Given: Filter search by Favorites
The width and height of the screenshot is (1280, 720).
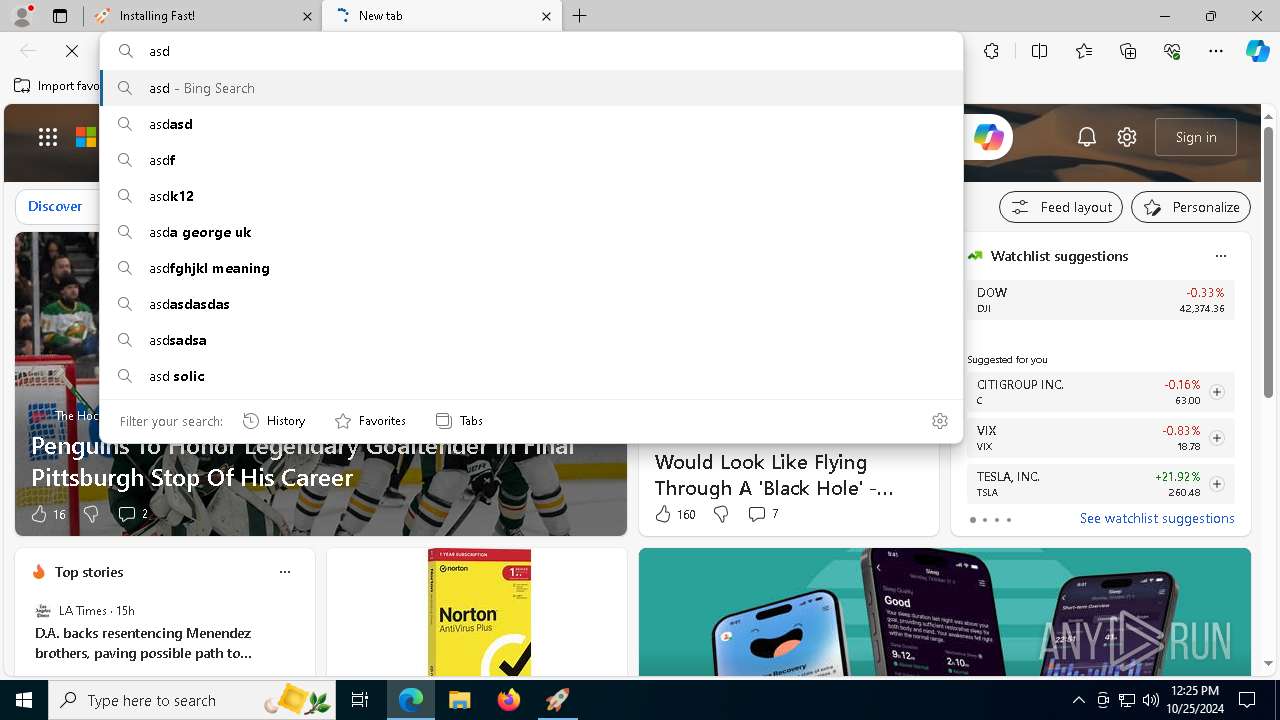Looking at the screenshot, I should pos(370,421).
